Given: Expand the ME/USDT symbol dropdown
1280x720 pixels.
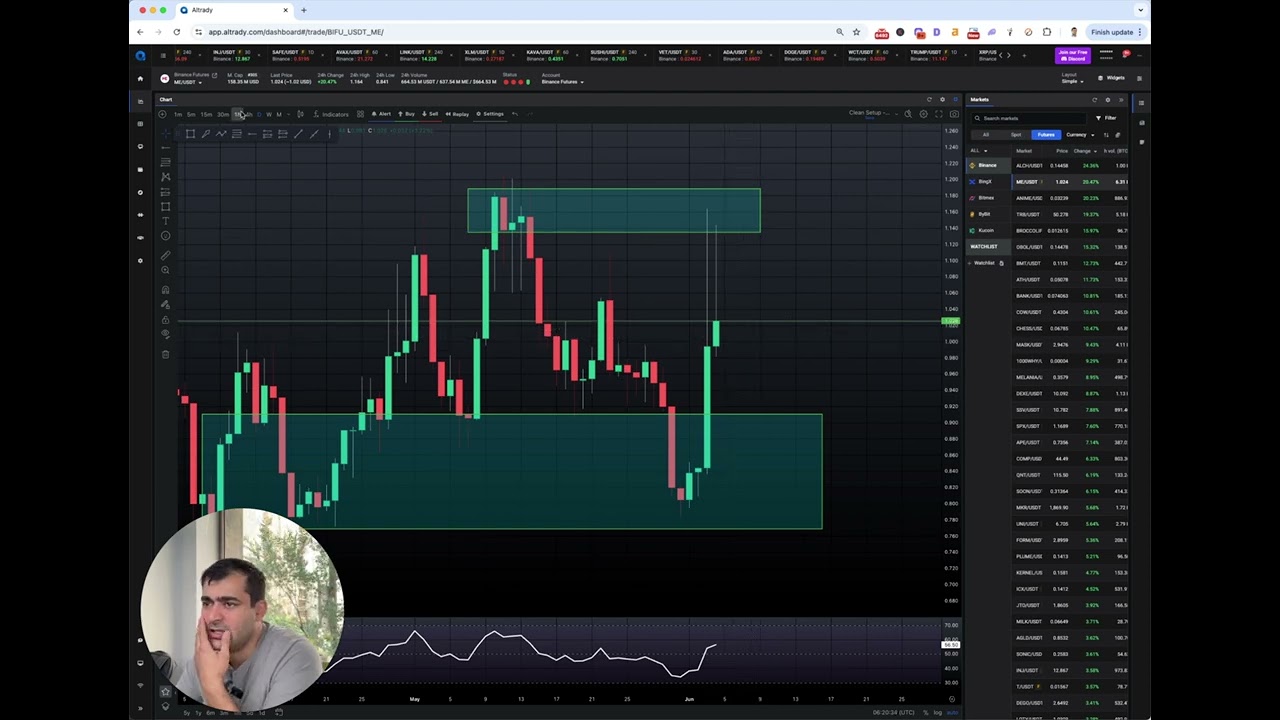Looking at the screenshot, I should (x=187, y=82).
